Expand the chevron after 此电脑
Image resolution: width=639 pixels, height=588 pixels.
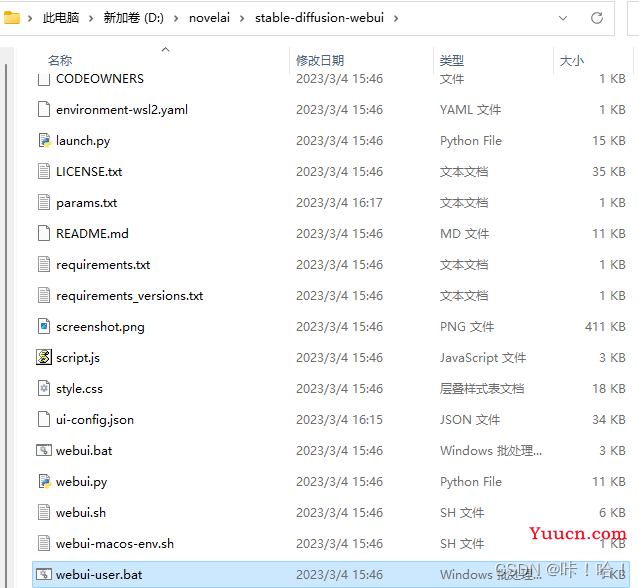point(91,18)
